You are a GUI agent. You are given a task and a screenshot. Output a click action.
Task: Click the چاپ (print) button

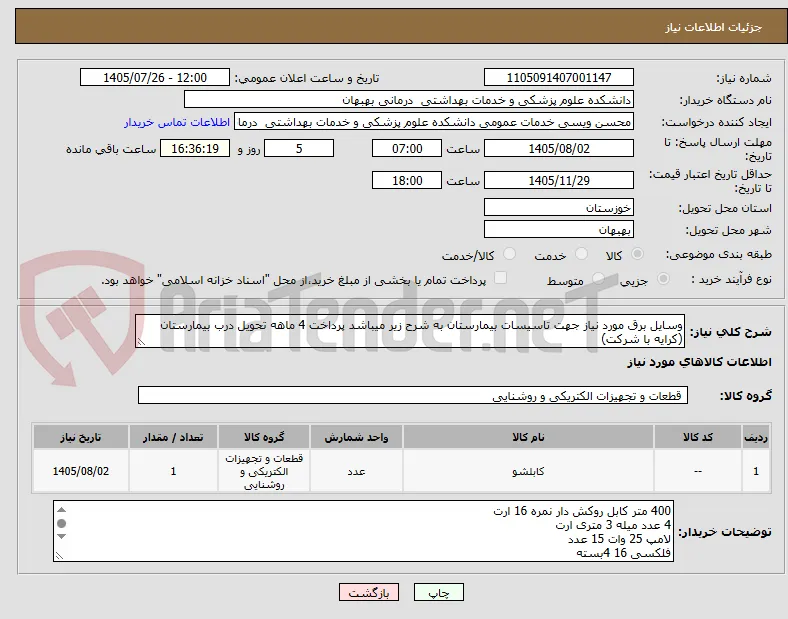[438, 592]
